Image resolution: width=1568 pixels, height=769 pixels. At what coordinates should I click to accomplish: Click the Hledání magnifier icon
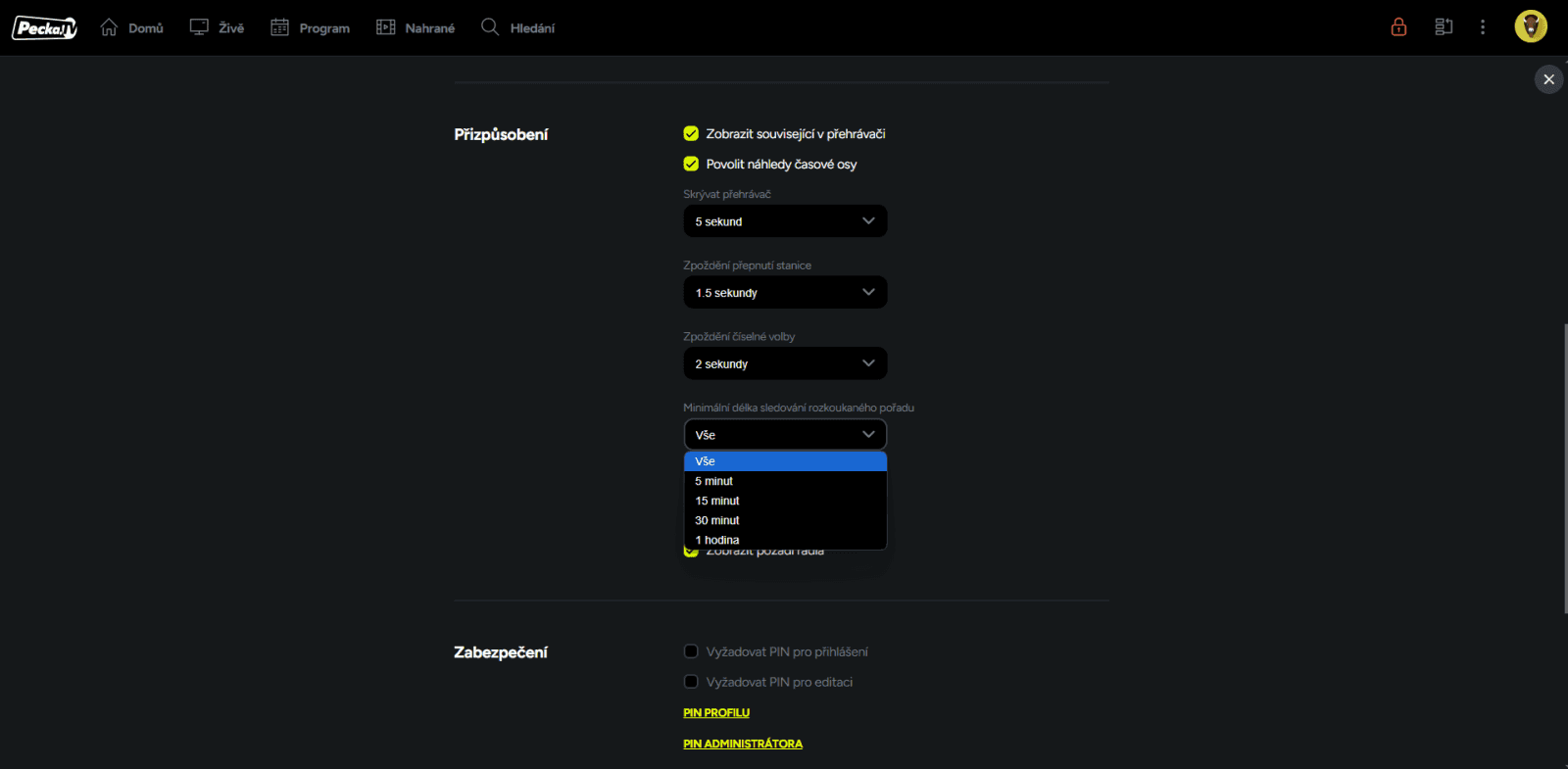pyautogui.click(x=490, y=26)
